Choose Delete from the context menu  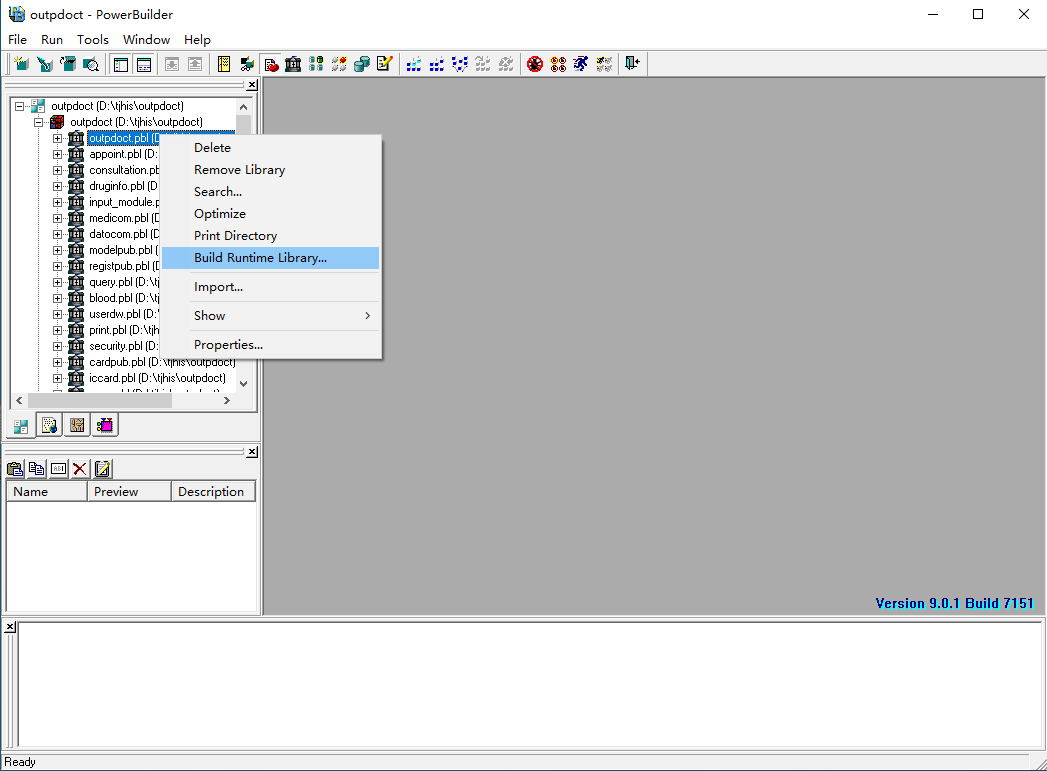[x=270, y=148]
